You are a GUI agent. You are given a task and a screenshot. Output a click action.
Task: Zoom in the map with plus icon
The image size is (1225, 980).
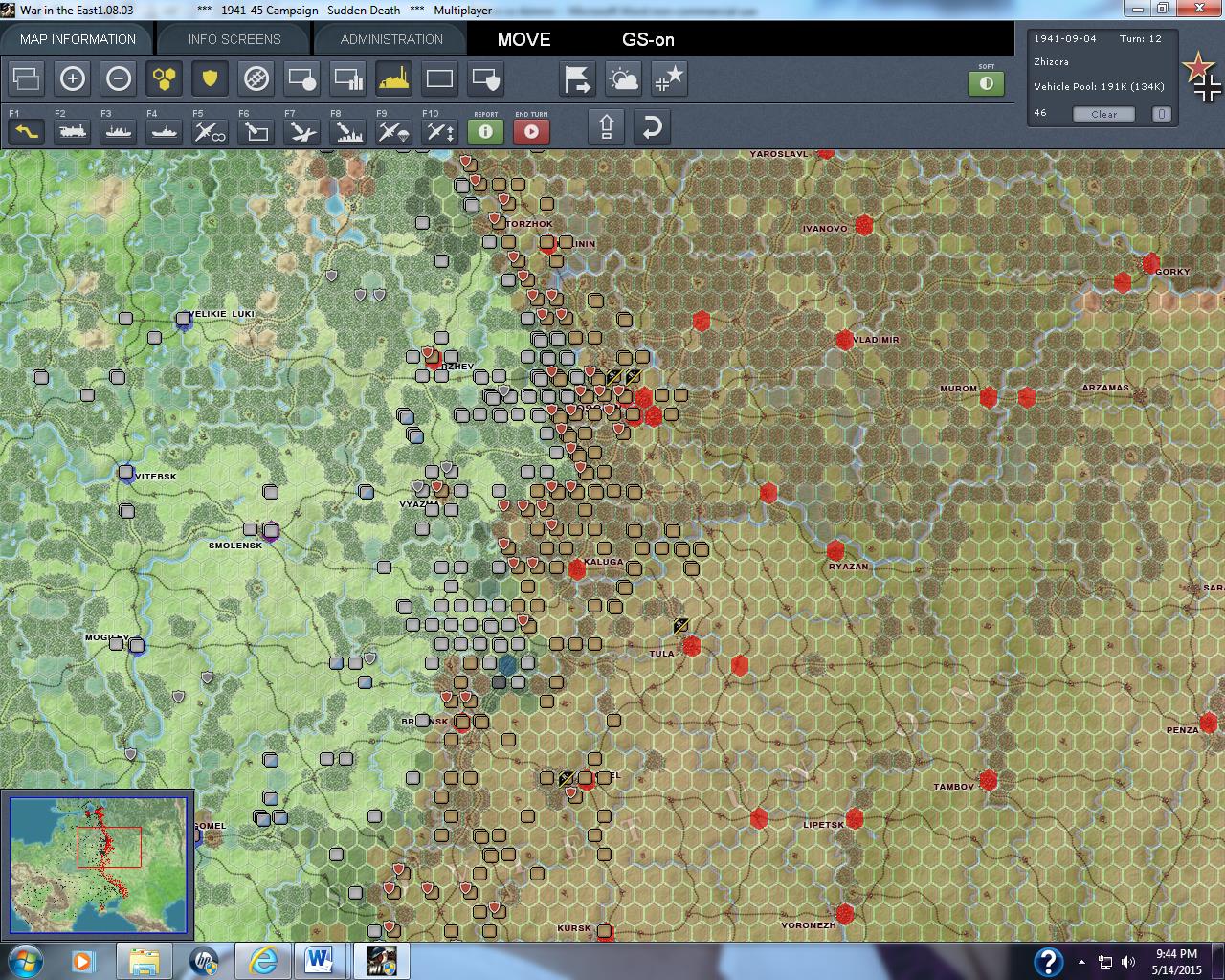coord(73,78)
